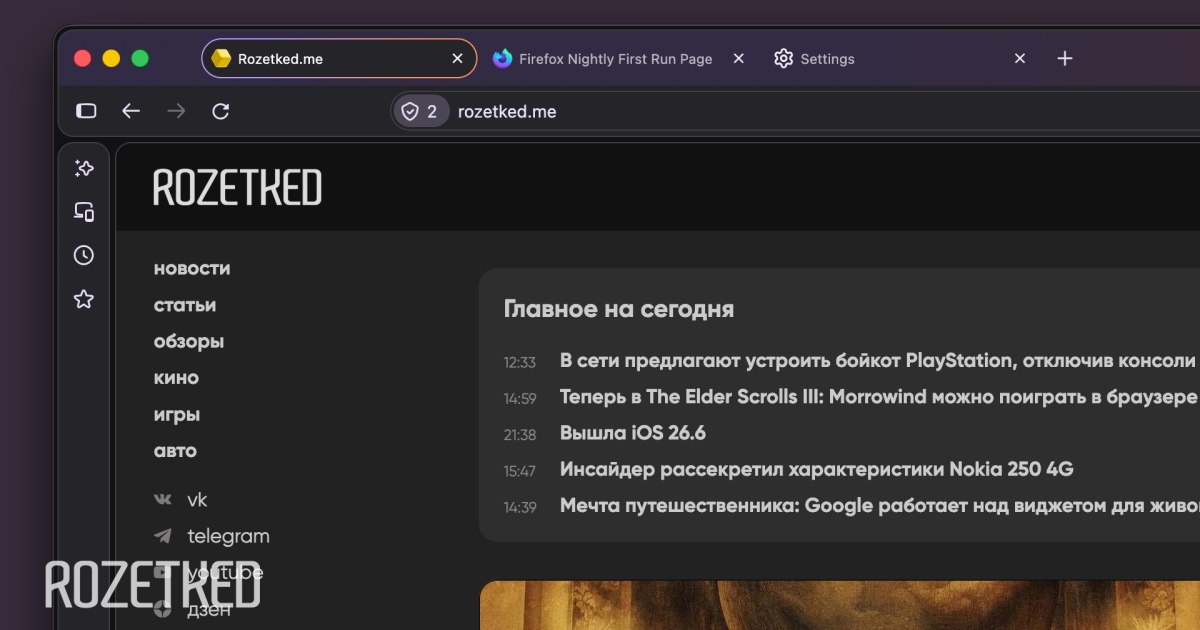Click the telegram paper plane icon
The image size is (1200, 630).
point(162,536)
